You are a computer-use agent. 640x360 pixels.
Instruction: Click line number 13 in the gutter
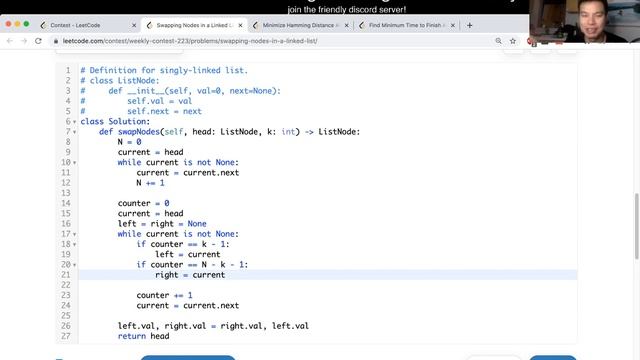tap(66, 193)
